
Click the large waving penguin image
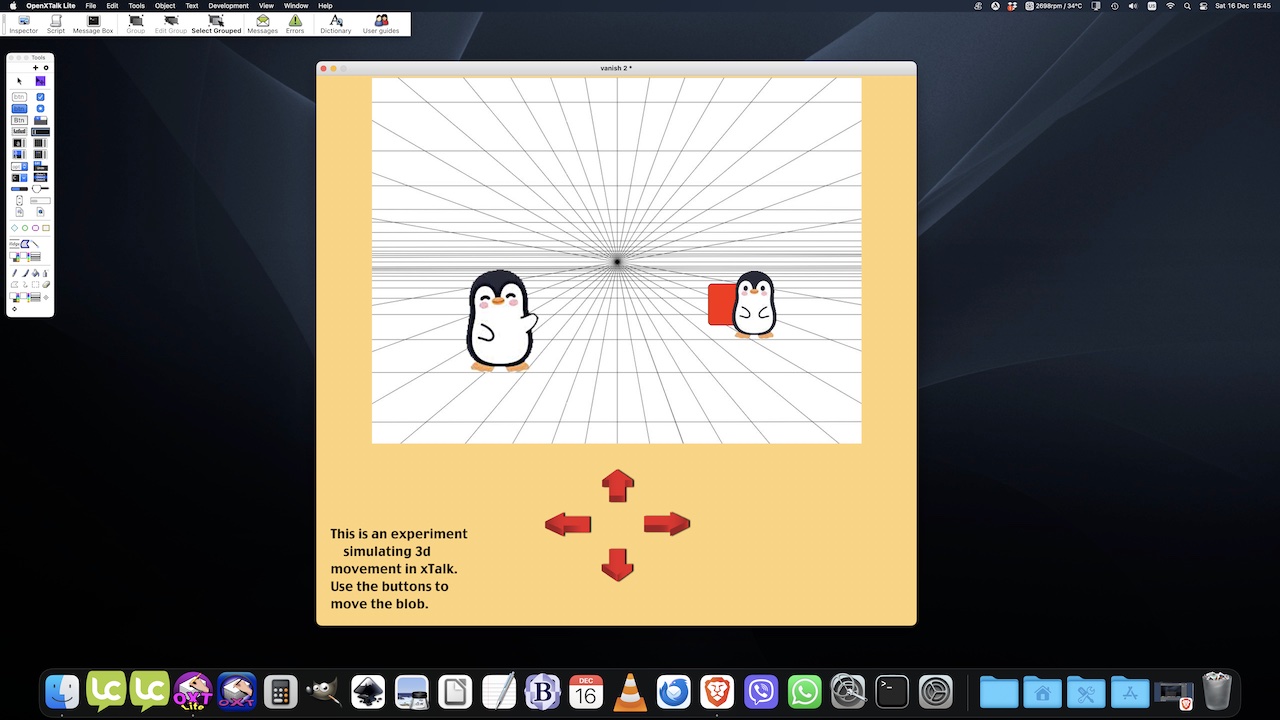click(501, 321)
